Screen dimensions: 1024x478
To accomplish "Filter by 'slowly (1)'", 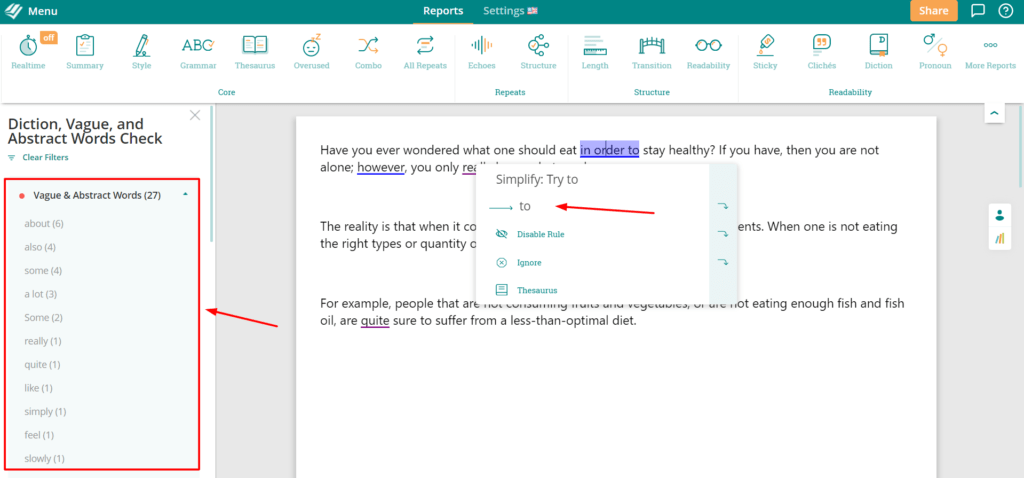I will [x=44, y=458].
